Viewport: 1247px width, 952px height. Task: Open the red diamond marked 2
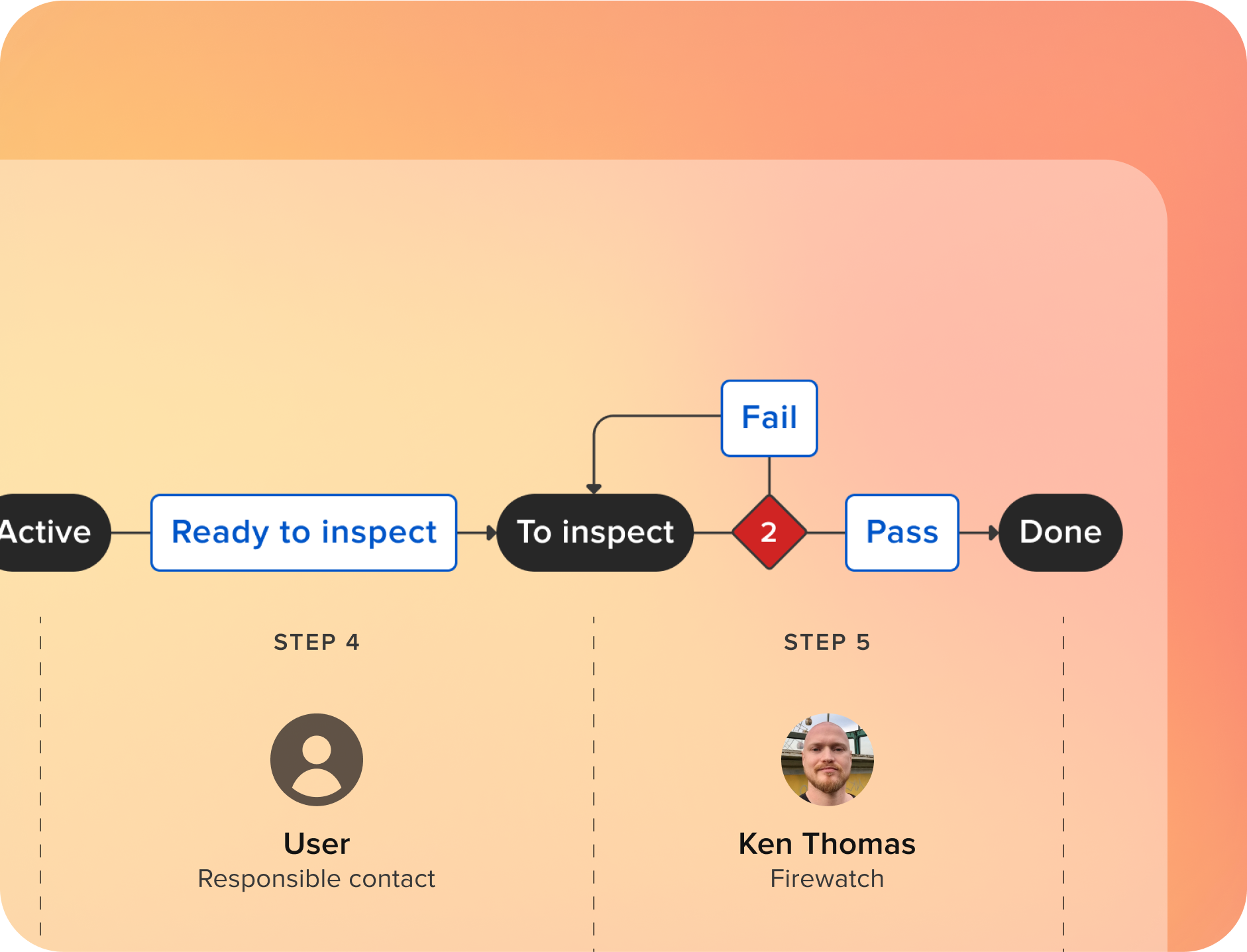pyautogui.click(x=769, y=532)
